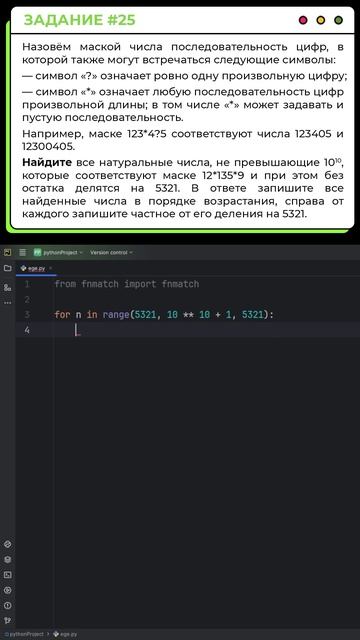Screen dimensions: 360x640
Task: Open the Python Packages tool window
Action: (x=7, y=560)
